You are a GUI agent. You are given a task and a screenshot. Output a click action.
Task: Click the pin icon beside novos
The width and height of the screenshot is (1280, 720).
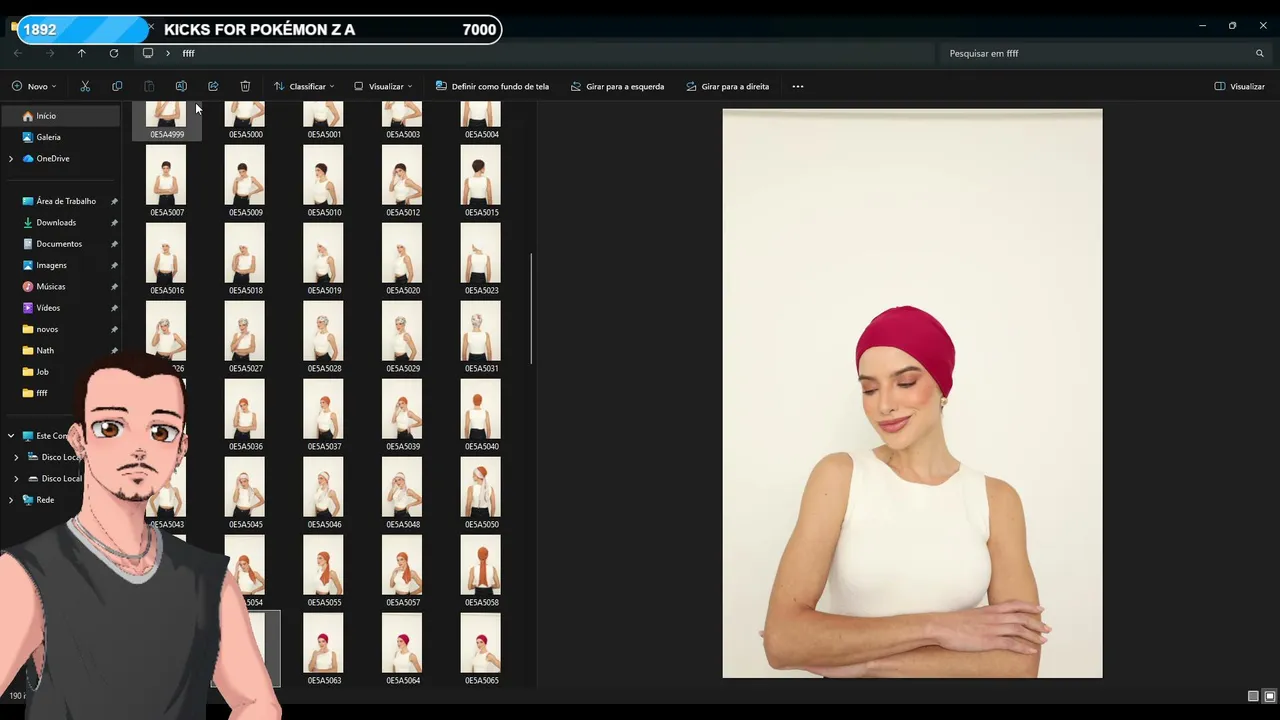click(114, 329)
